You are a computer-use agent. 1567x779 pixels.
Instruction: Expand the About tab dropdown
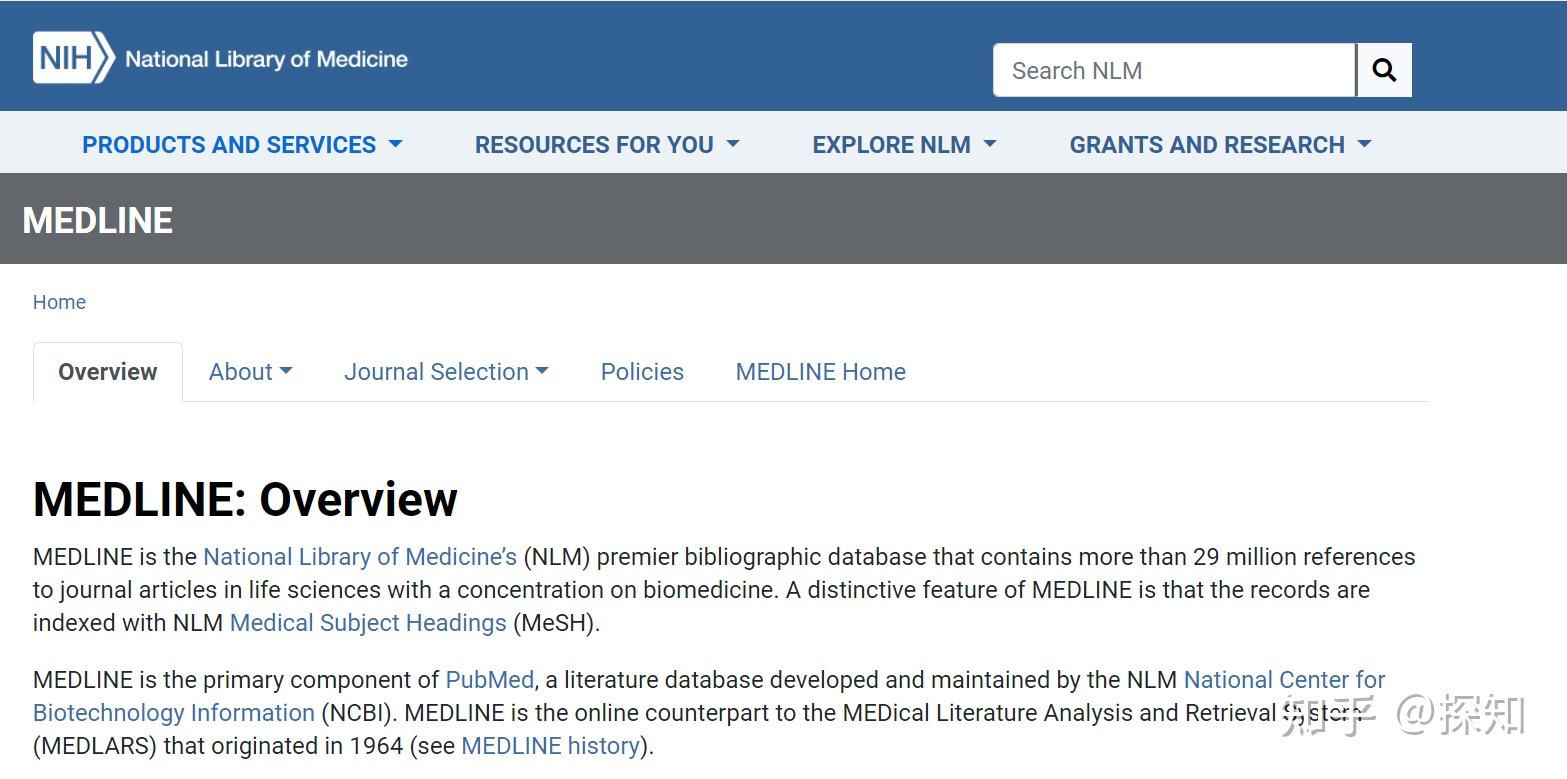point(250,371)
